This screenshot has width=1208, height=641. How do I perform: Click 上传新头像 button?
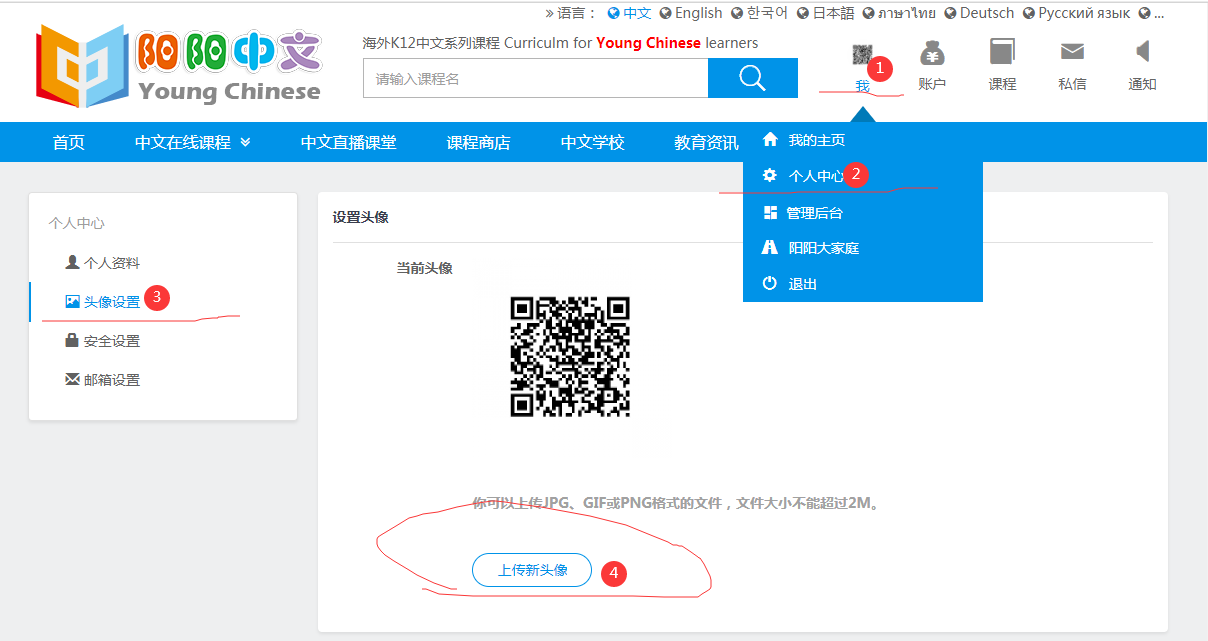click(532, 570)
